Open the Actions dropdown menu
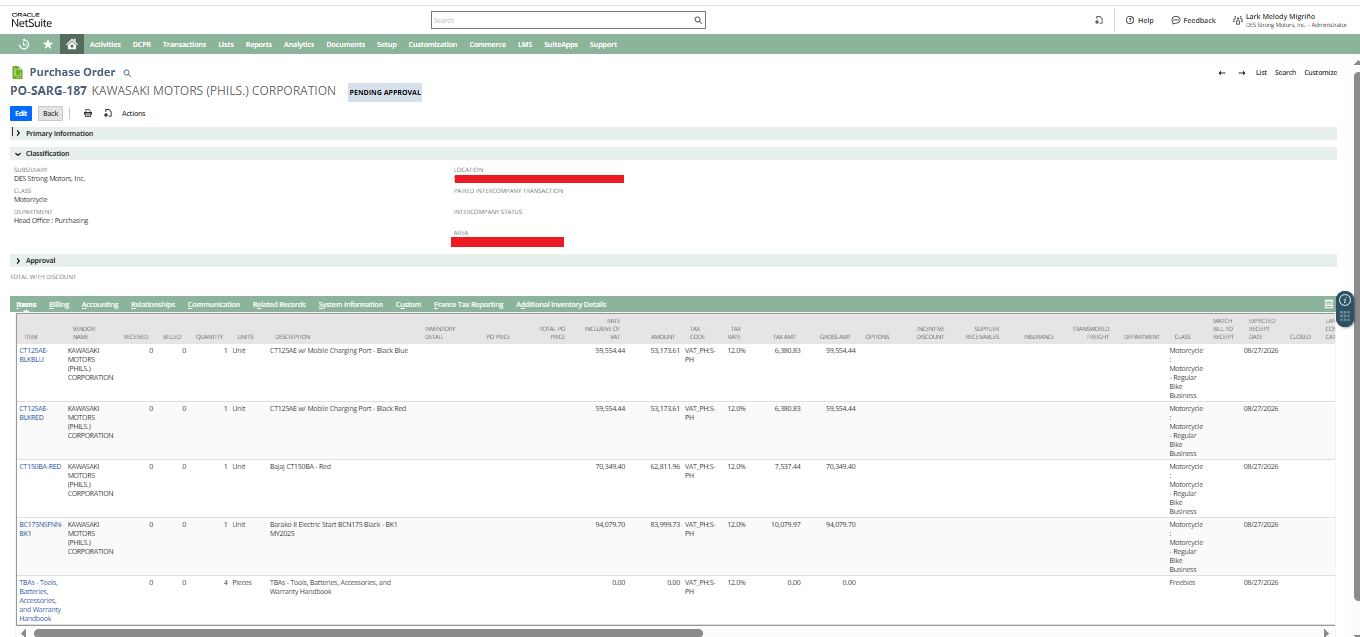Screen dimensions: 1360x637 click(x=134, y=113)
